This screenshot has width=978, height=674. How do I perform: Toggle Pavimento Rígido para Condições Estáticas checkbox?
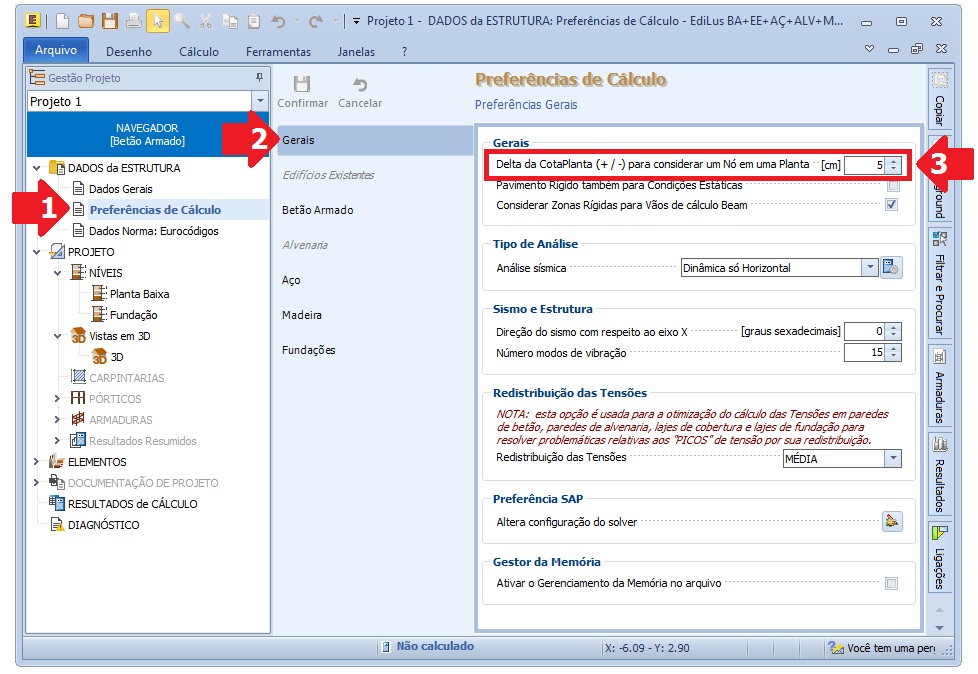[x=893, y=185]
